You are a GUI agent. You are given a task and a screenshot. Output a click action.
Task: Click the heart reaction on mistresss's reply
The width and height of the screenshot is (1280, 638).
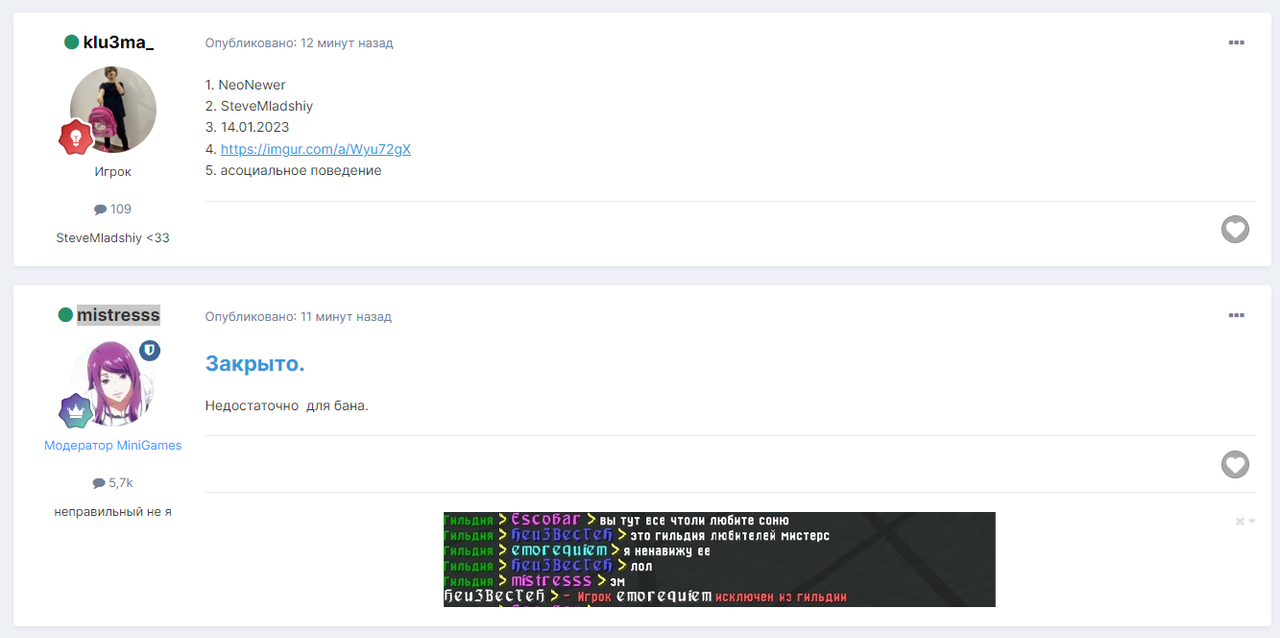1235,464
